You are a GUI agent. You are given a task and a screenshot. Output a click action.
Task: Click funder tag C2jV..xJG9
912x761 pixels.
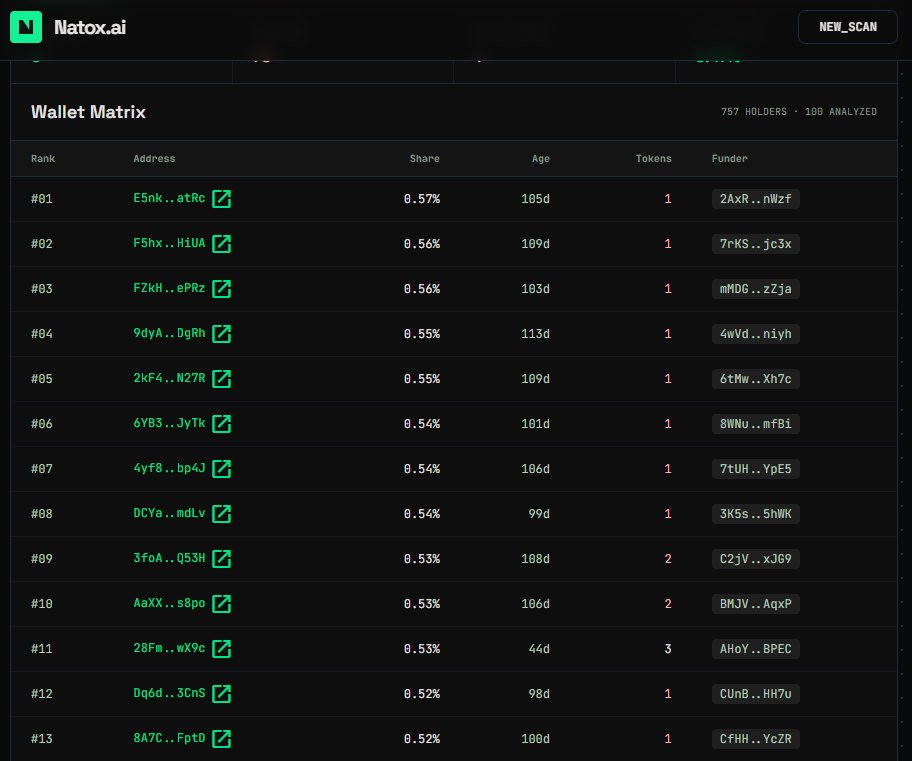click(756, 559)
